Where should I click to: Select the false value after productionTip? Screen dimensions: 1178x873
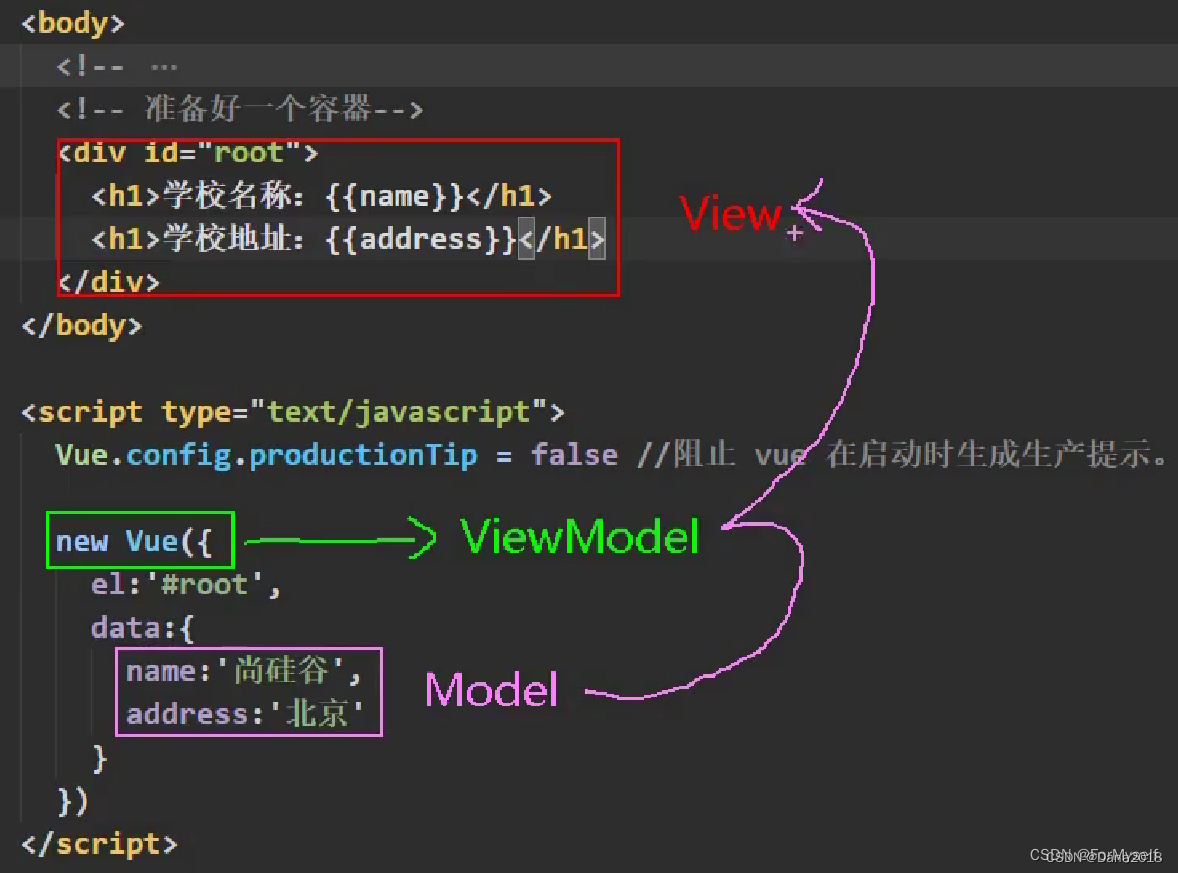pyautogui.click(x=574, y=454)
